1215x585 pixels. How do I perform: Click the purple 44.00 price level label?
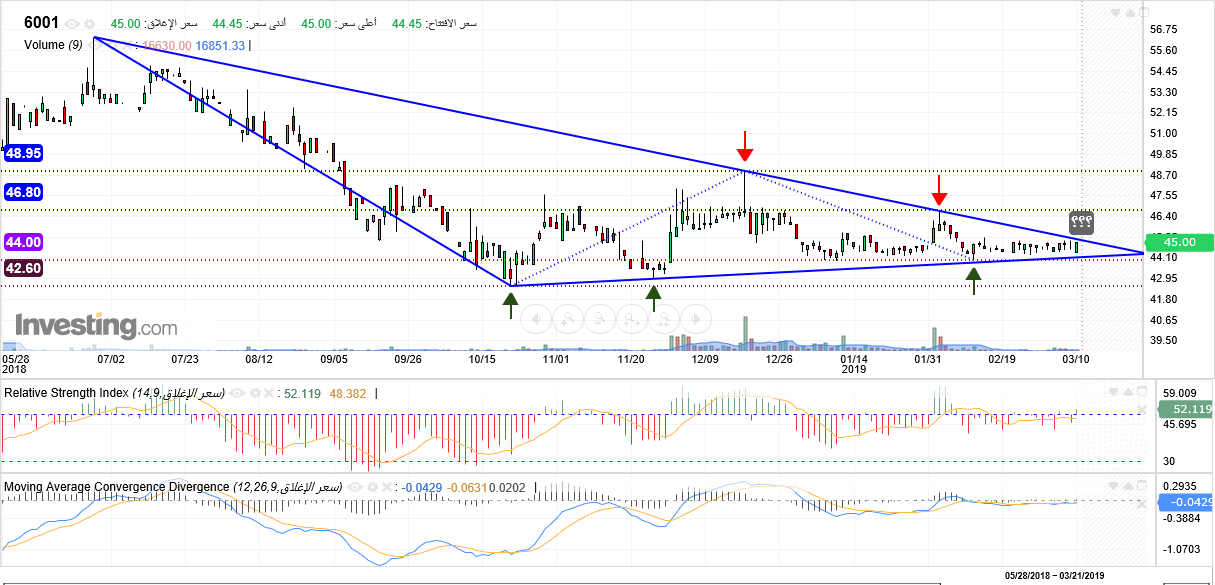click(23, 242)
